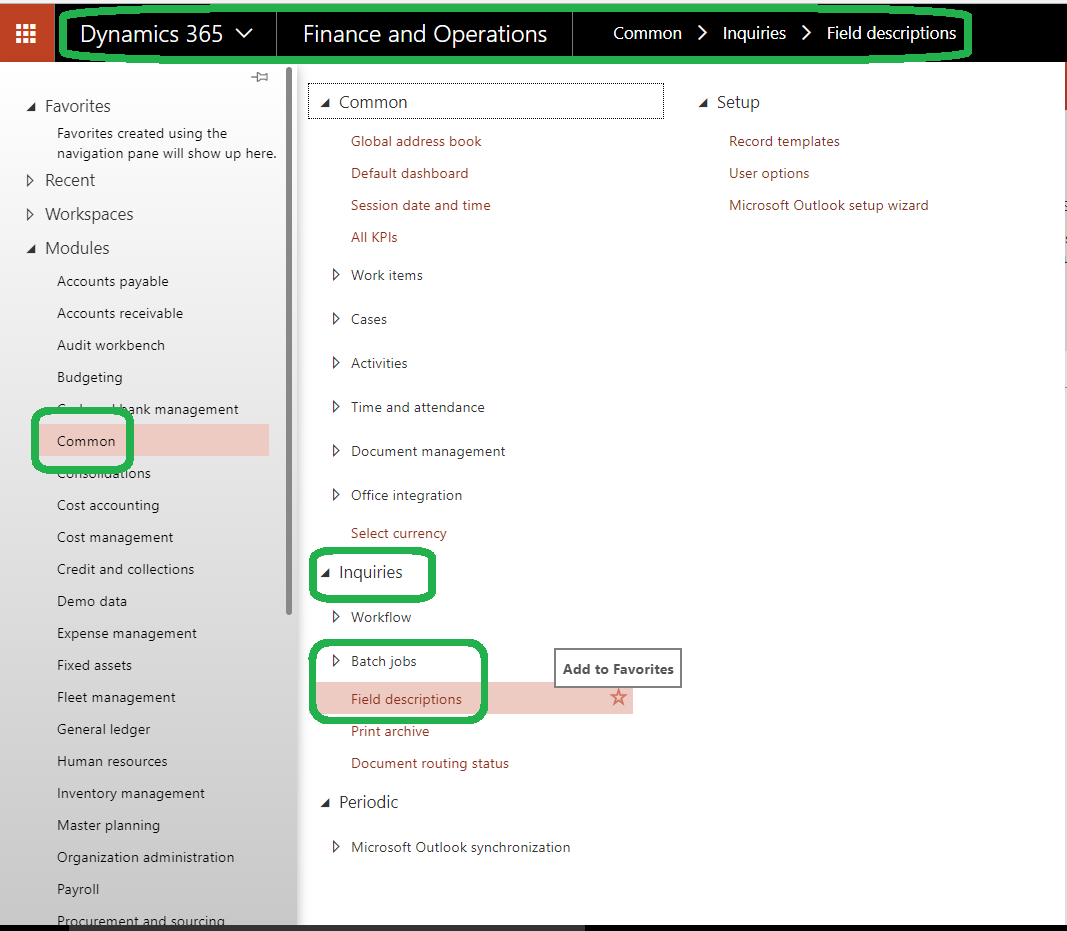
Task: Collapse the Common group header
Action: point(325,103)
